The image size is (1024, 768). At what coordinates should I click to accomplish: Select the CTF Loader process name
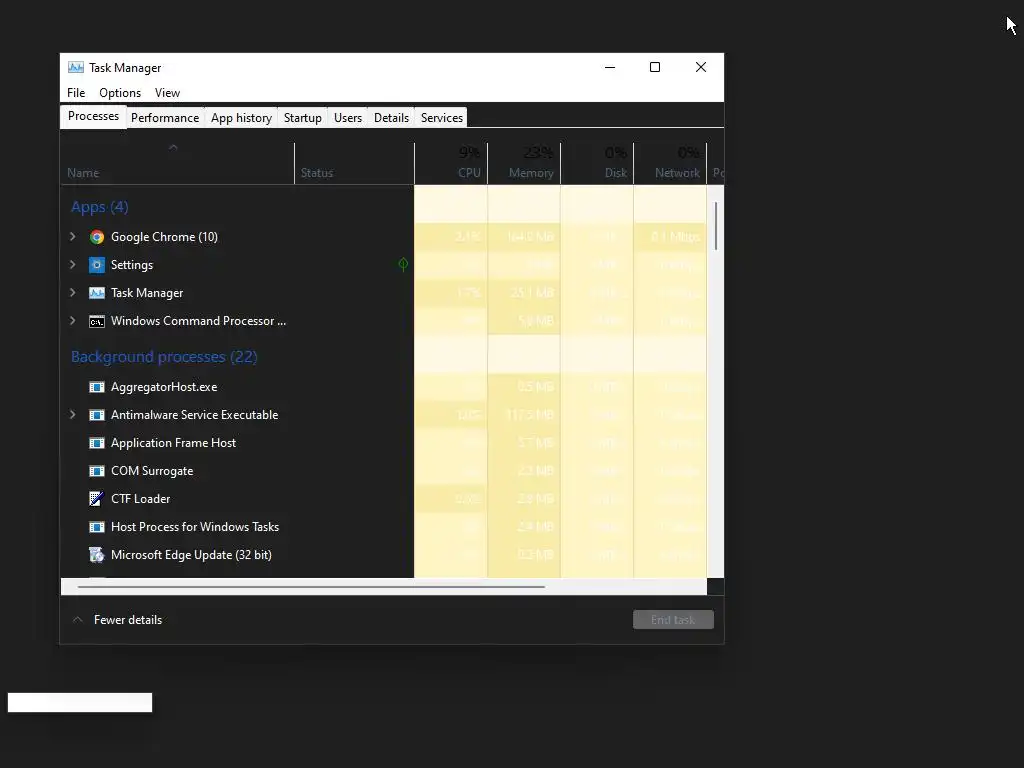point(140,499)
